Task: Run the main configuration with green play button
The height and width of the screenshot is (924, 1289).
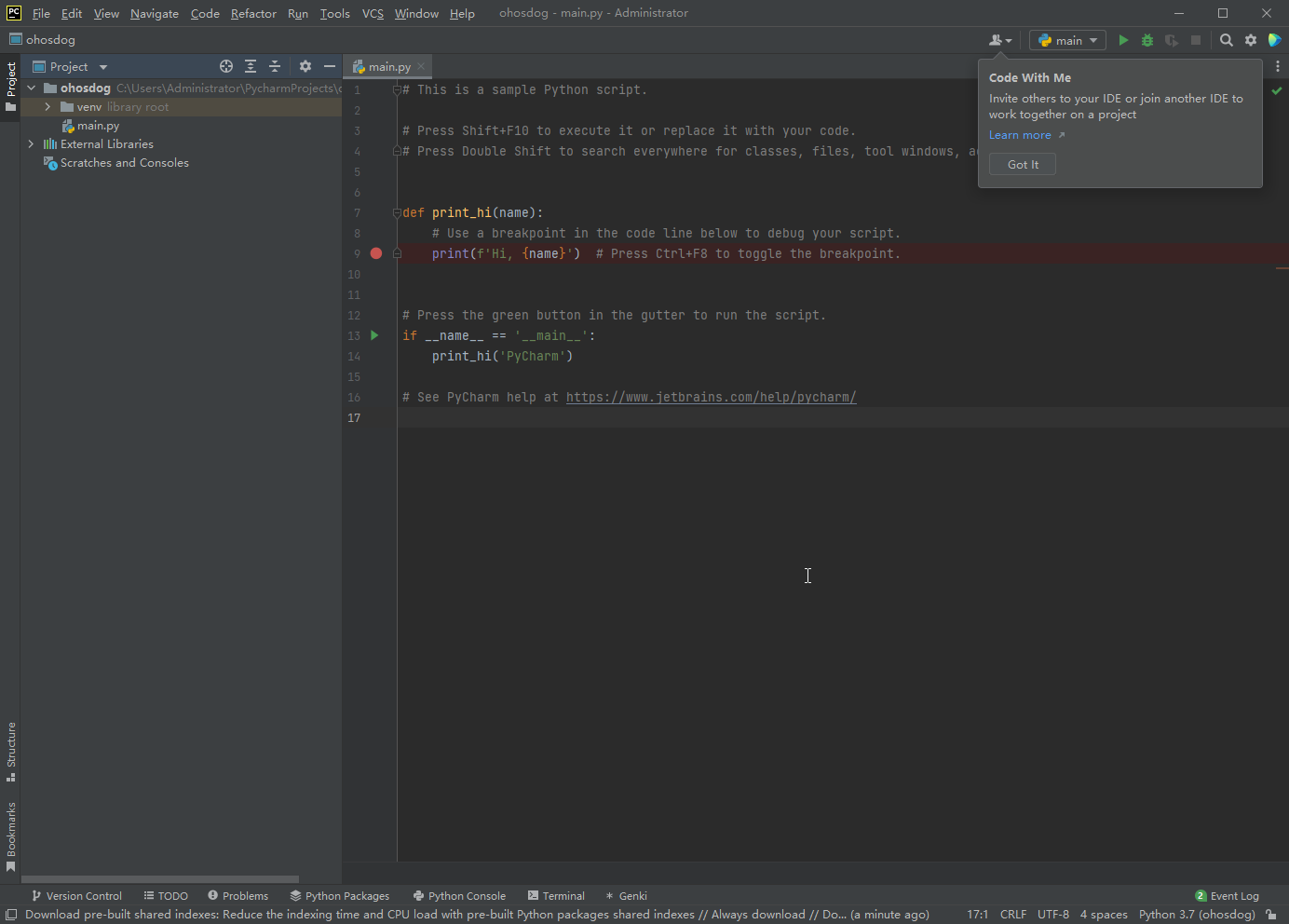Action: point(1123,40)
